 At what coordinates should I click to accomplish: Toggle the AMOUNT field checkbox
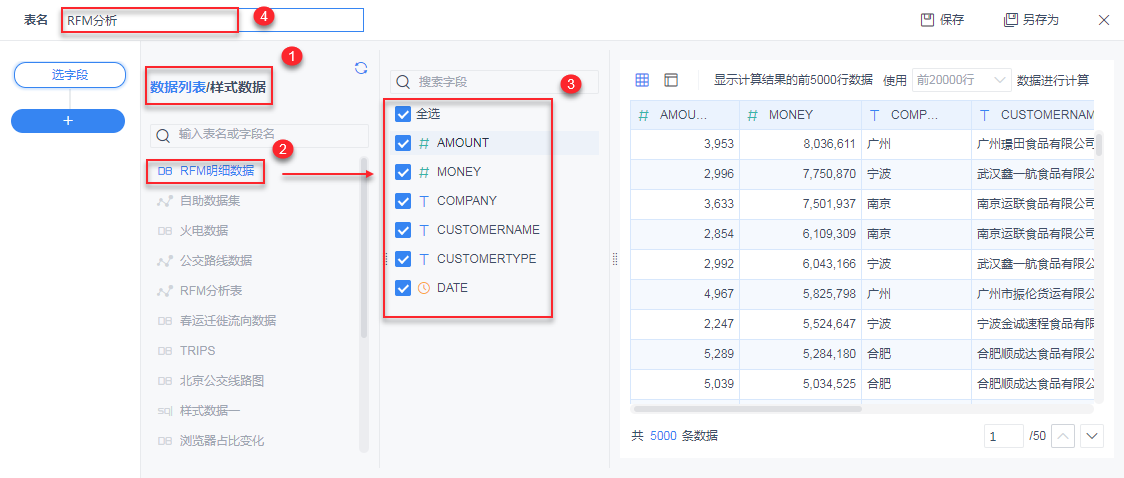pos(403,143)
